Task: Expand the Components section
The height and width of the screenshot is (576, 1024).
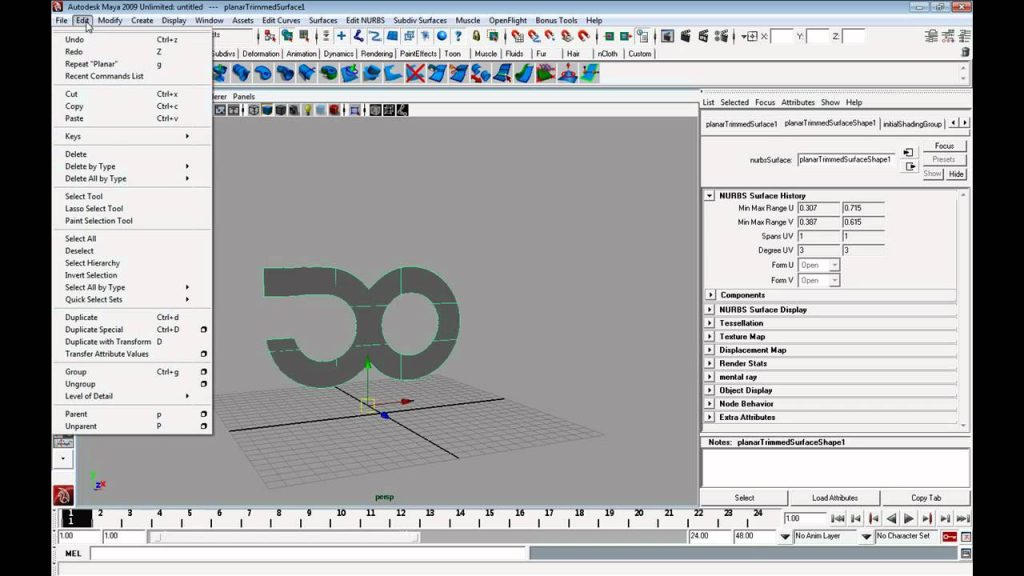Action: pyautogui.click(x=711, y=295)
